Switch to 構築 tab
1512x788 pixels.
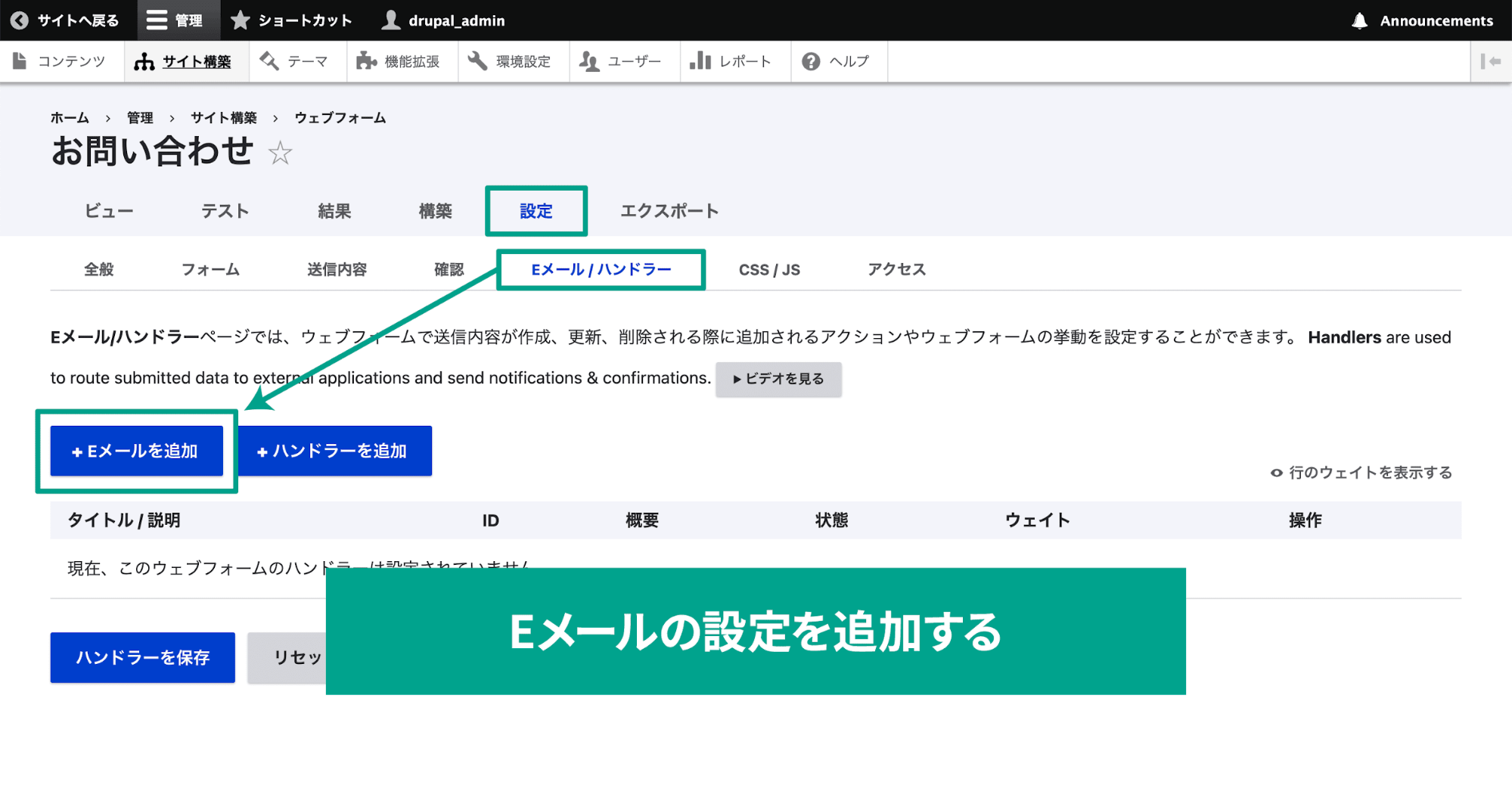coord(436,211)
